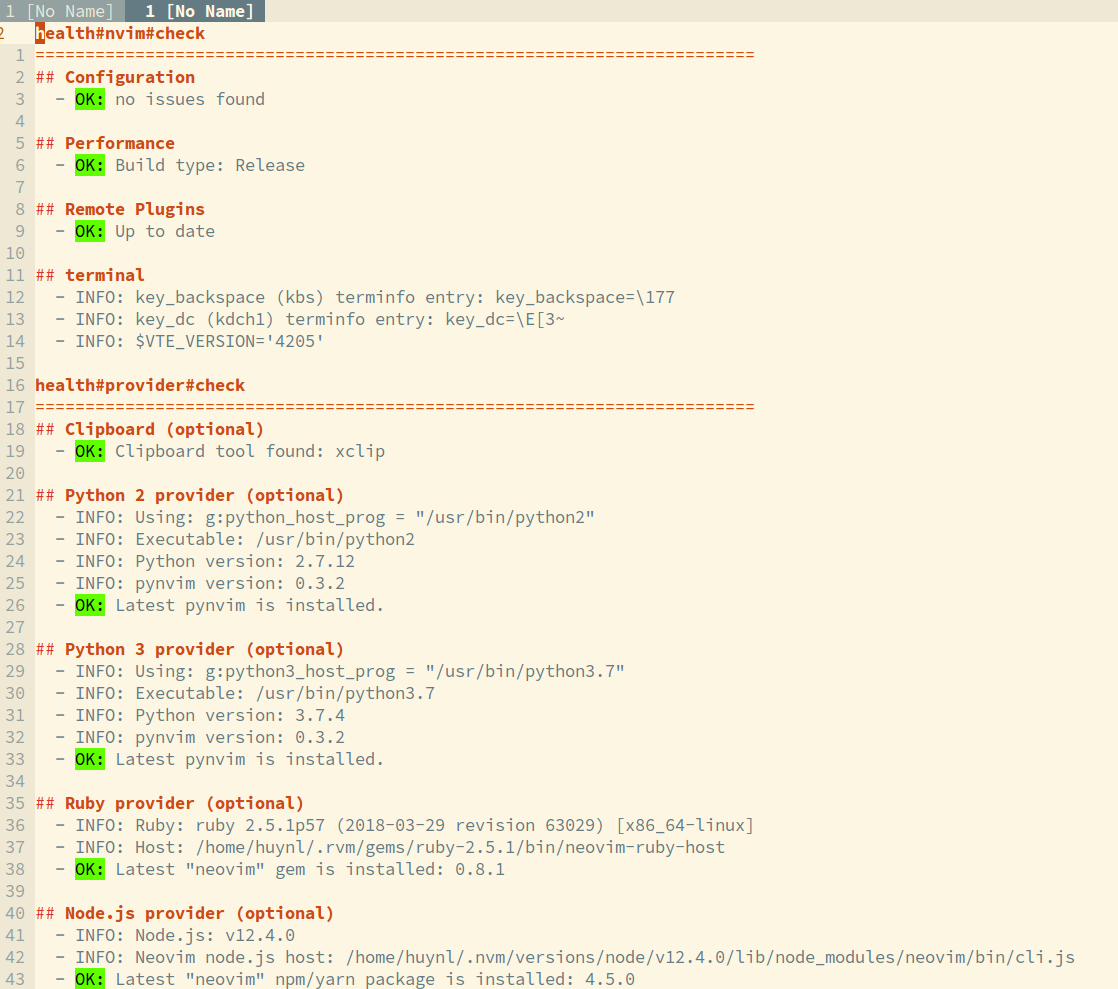Click the neovim-ruby-host path line

point(390,847)
